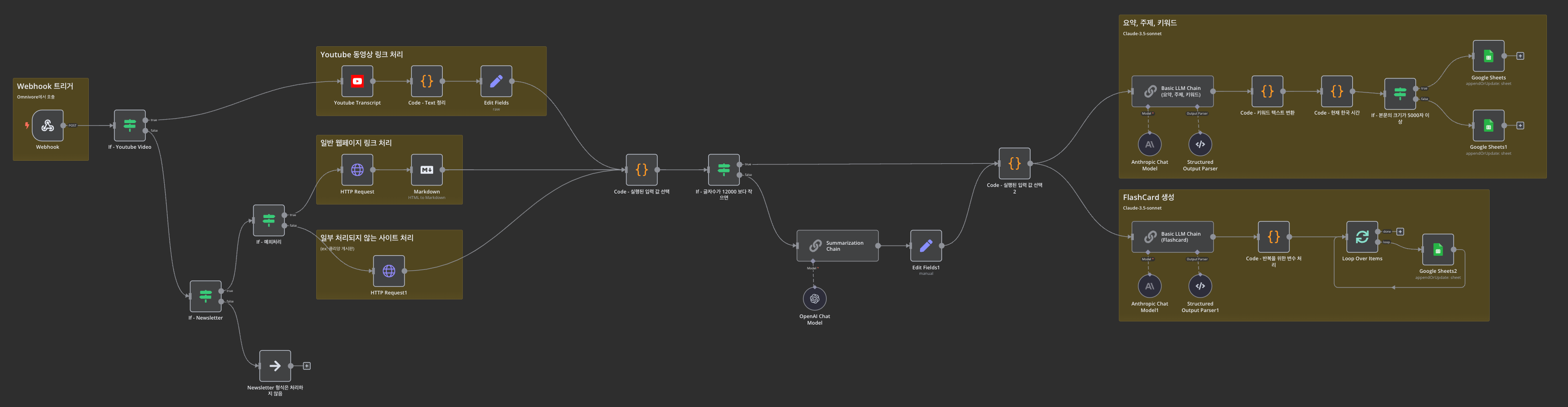
Task: Select the Google Sheets node
Action: (x=1488, y=56)
